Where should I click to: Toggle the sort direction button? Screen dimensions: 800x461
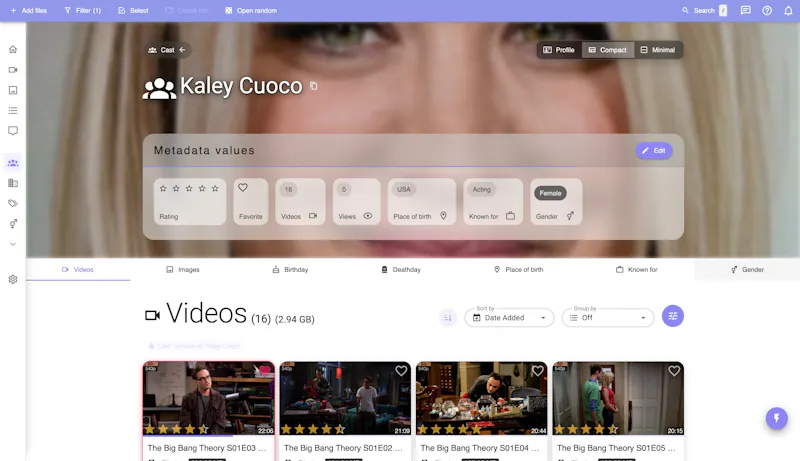[447, 318]
